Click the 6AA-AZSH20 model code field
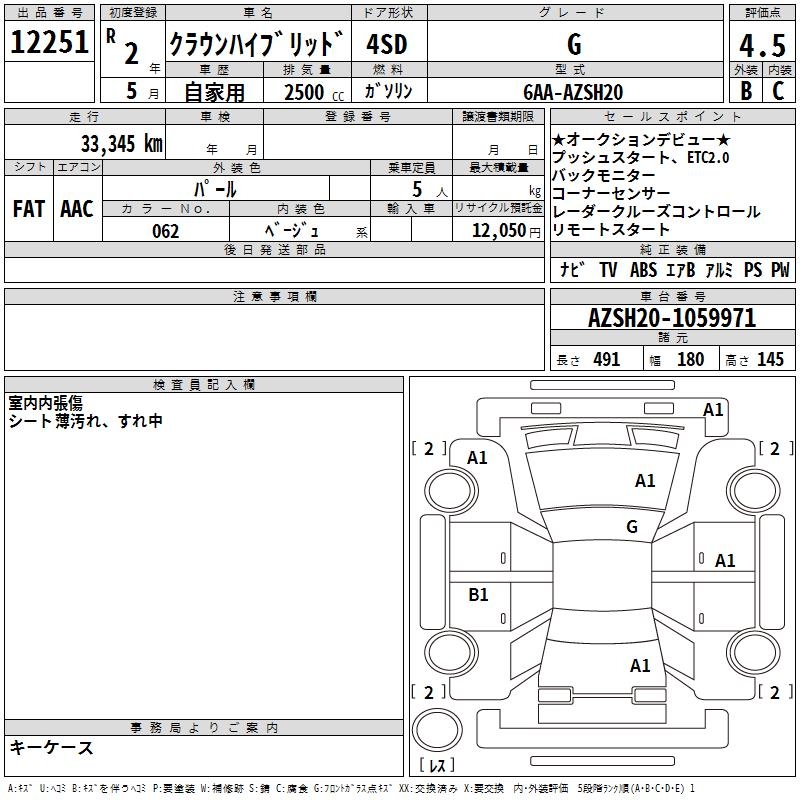Screen dimensions: 800x800 pos(573,91)
